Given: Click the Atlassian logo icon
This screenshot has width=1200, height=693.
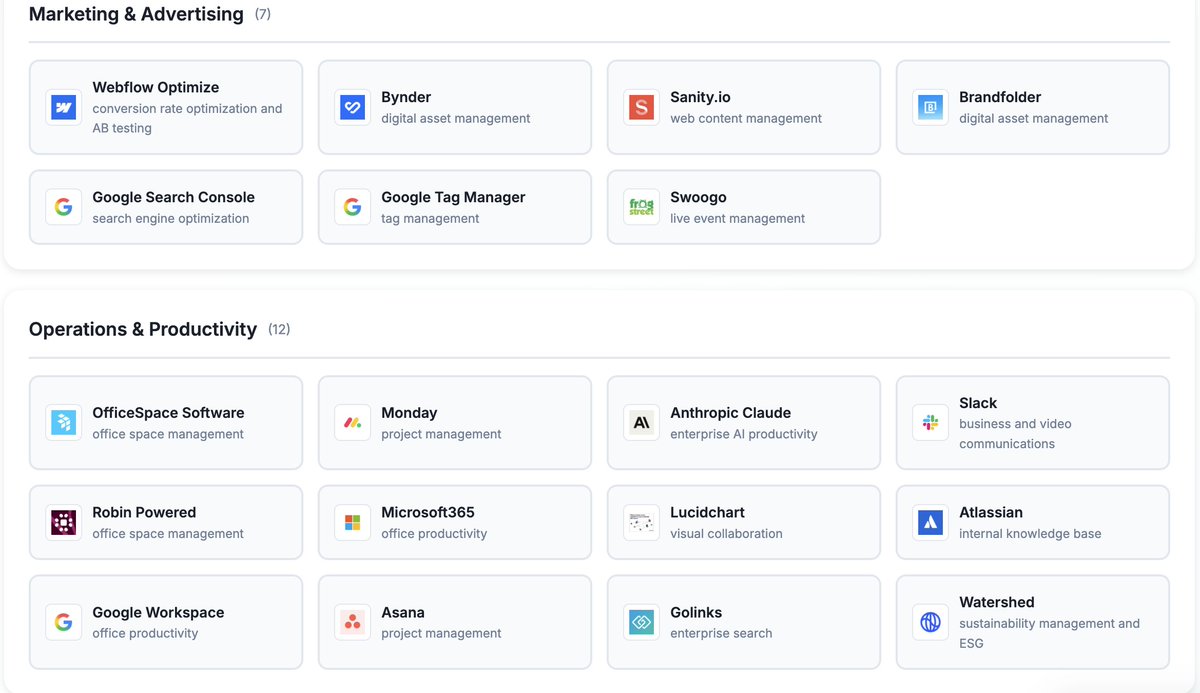Looking at the screenshot, I should [931, 522].
